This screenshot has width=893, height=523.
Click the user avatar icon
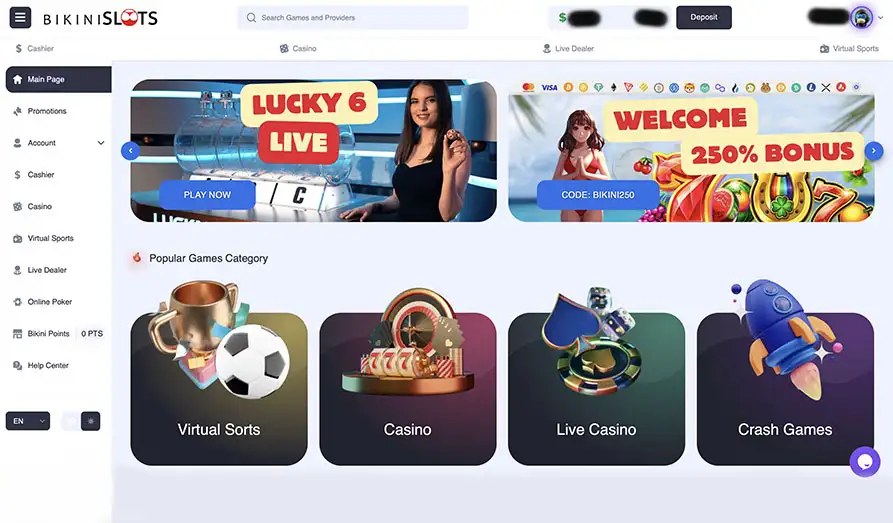coord(861,18)
